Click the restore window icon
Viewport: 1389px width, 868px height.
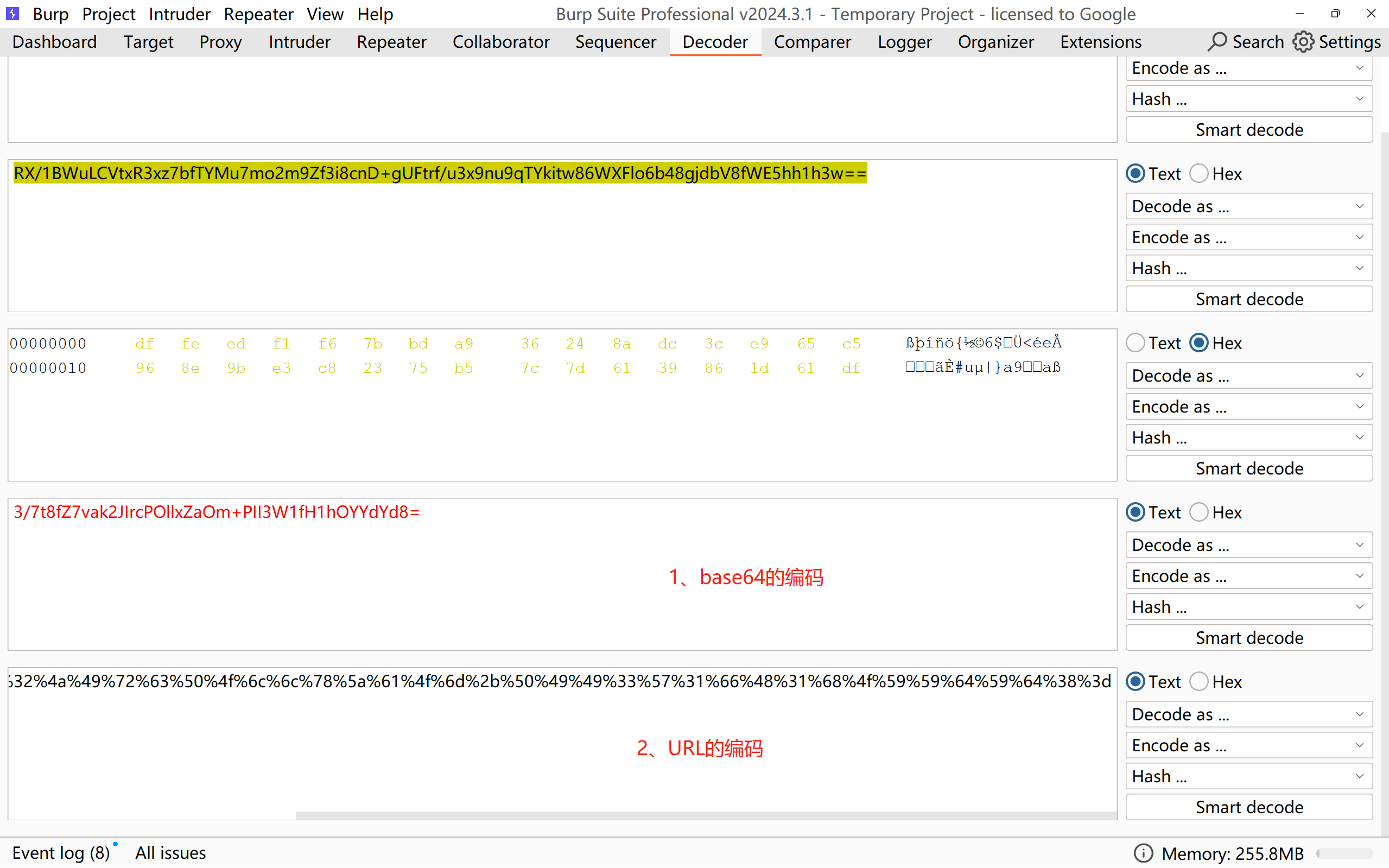[1335, 14]
